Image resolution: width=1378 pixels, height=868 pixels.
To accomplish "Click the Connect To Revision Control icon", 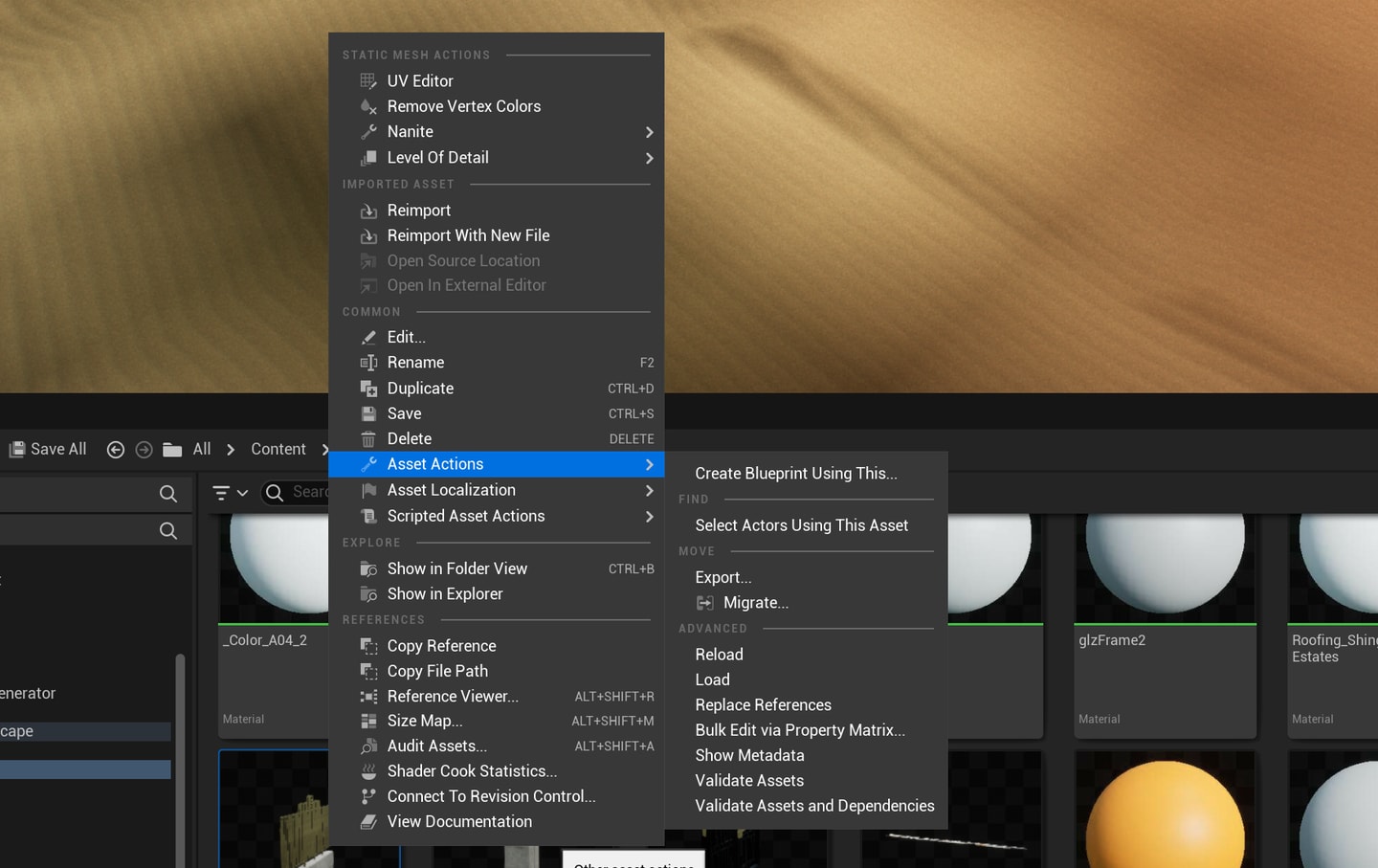I will (x=368, y=796).
